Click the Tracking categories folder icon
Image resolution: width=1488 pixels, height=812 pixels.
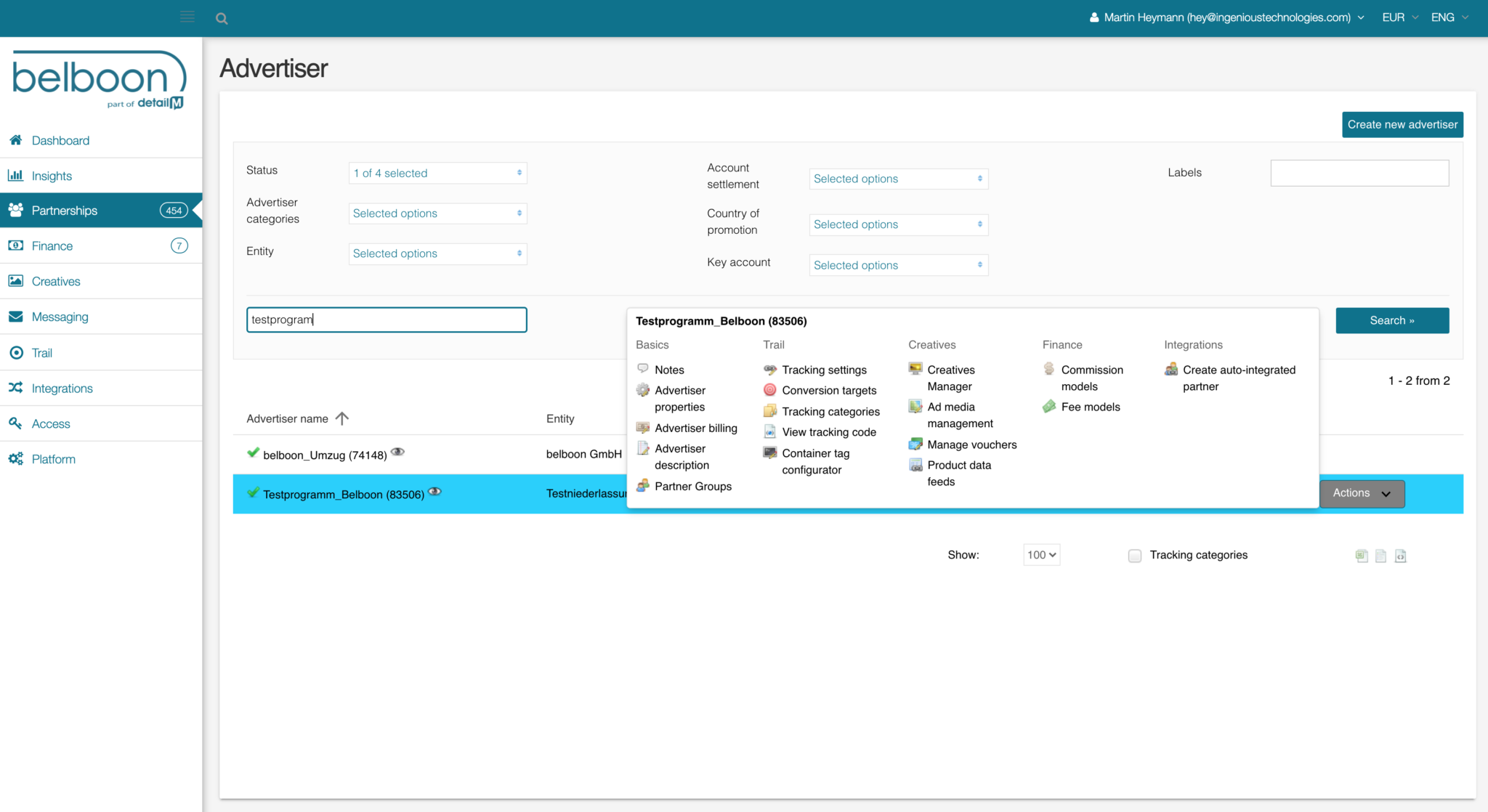coord(770,411)
